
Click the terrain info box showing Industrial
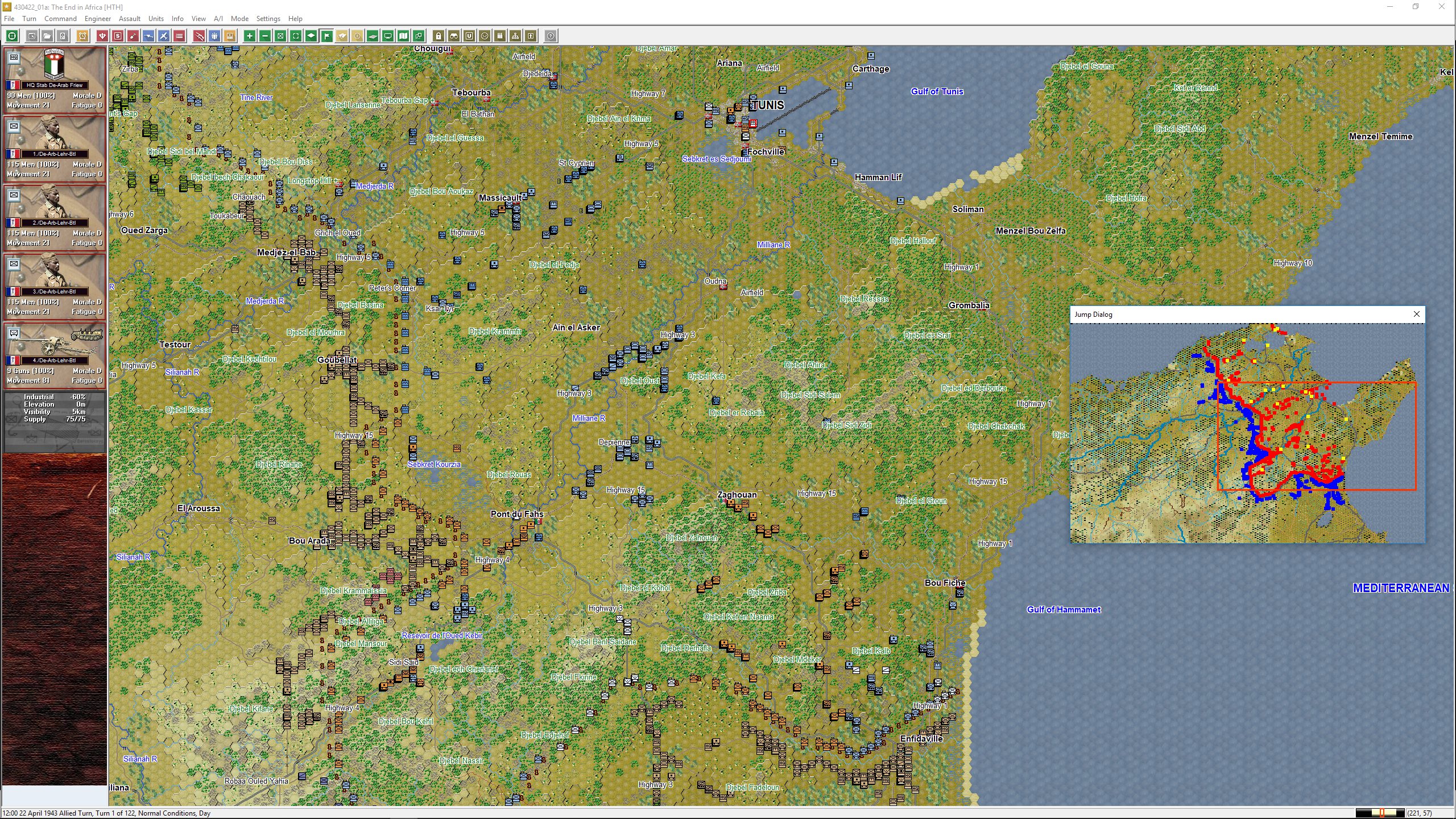pyautogui.click(x=55, y=421)
